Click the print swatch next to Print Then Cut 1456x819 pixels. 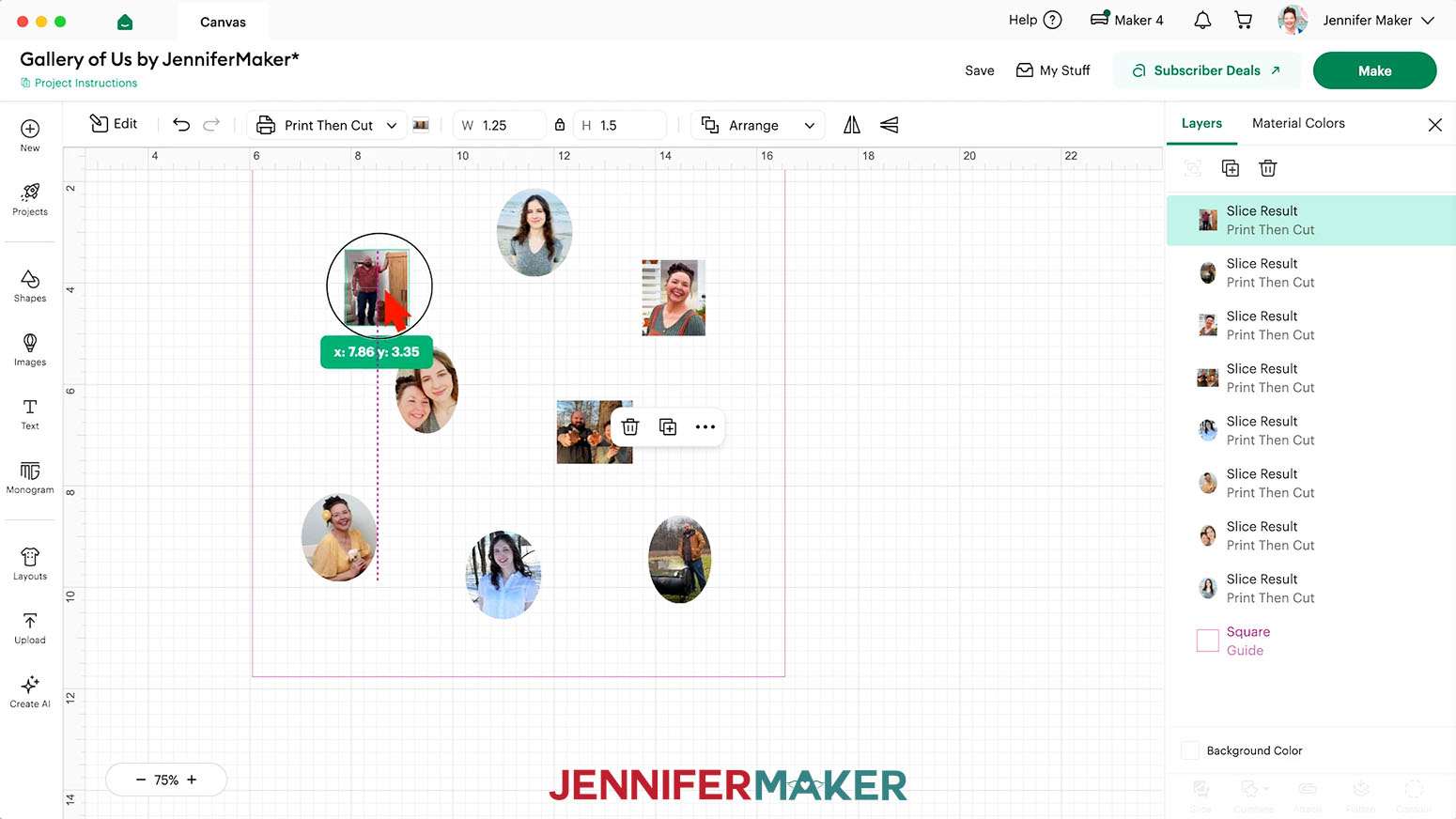click(421, 125)
